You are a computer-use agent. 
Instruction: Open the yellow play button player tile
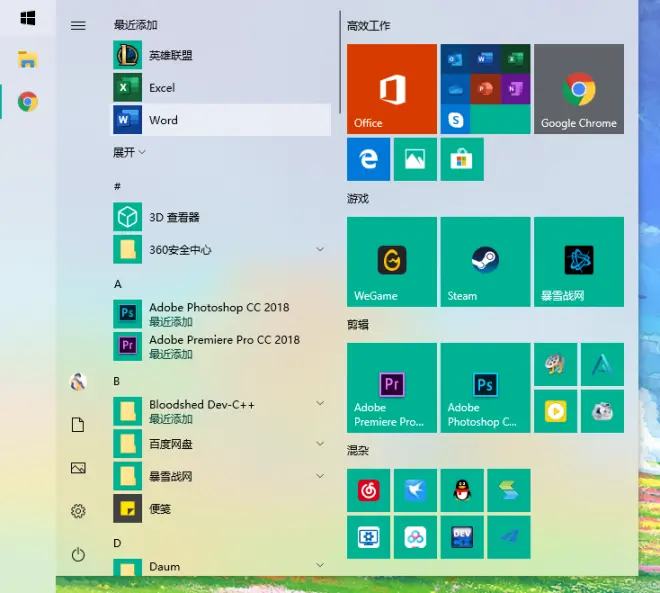coord(555,411)
